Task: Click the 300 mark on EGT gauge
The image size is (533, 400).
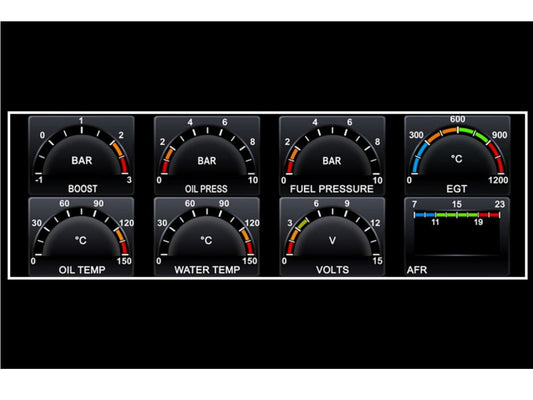Action: point(416,135)
